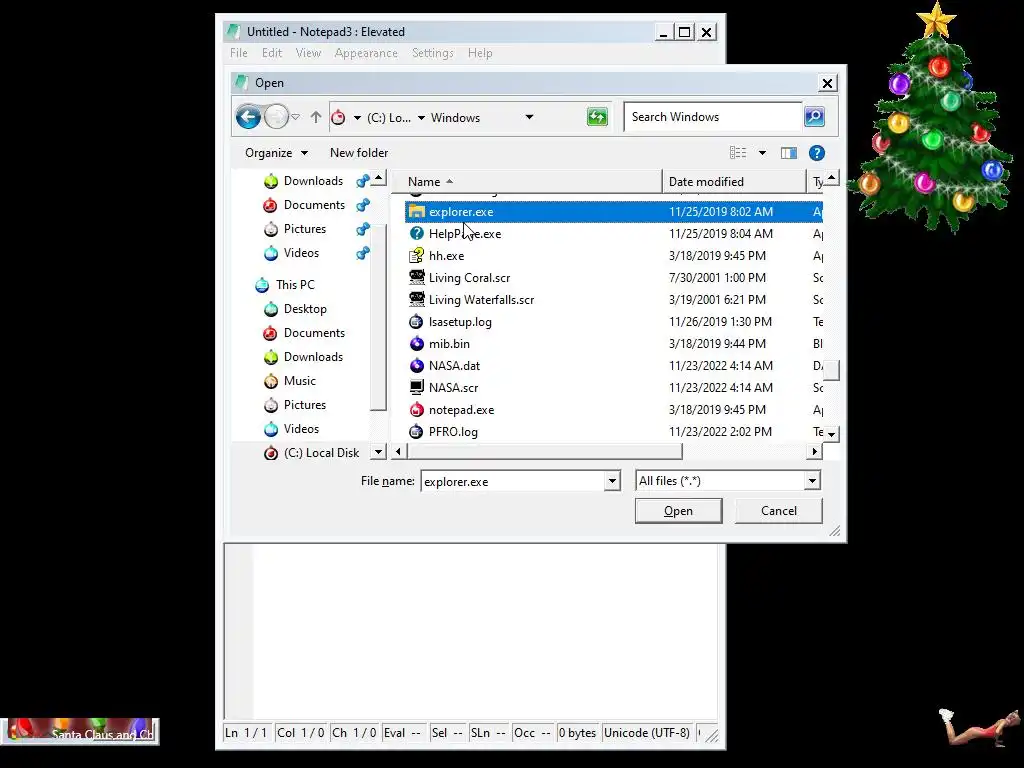Open the Organize dropdown menu
Image resolution: width=1024 pixels, height=768 pixels.
[276, 153]
